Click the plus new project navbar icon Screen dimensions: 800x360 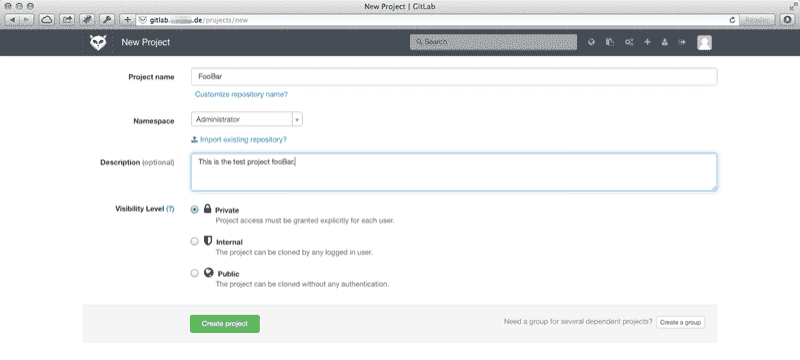point(647,42)
